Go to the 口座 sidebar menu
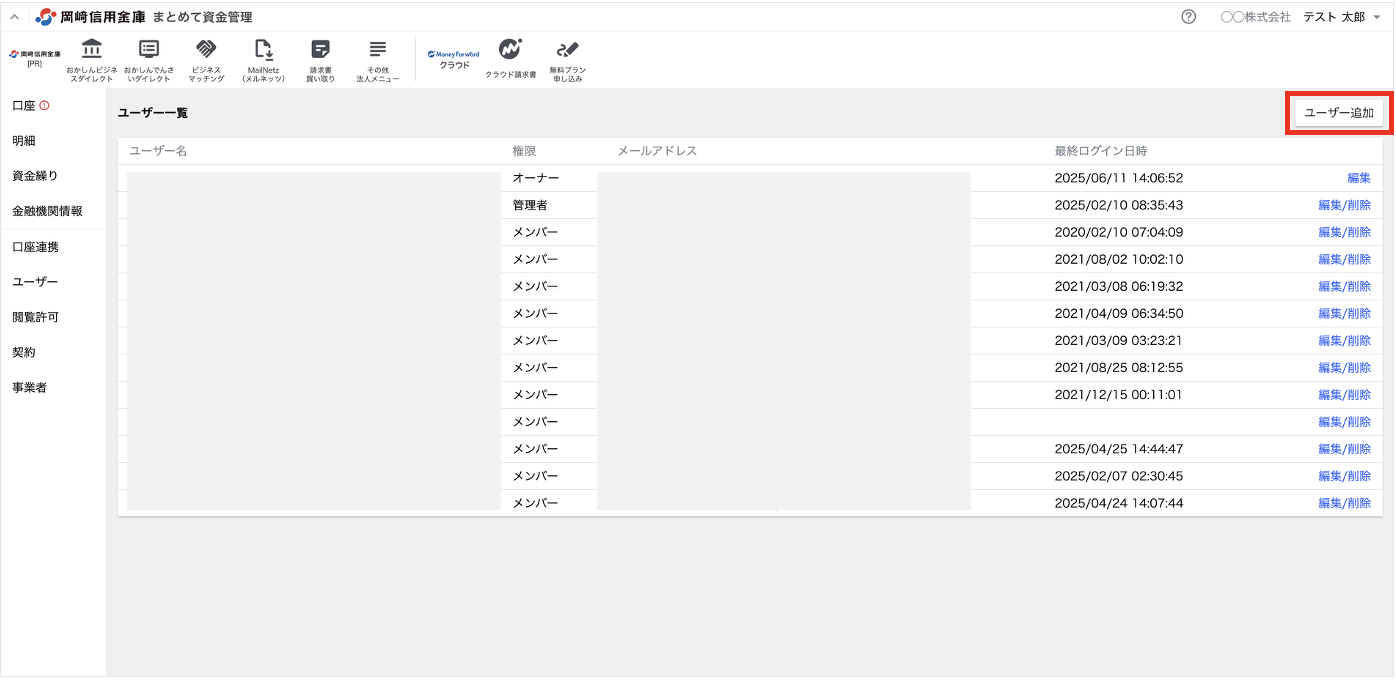This screenshot has width=1396, height=680. pyautogui.click(x=24, y=105)
